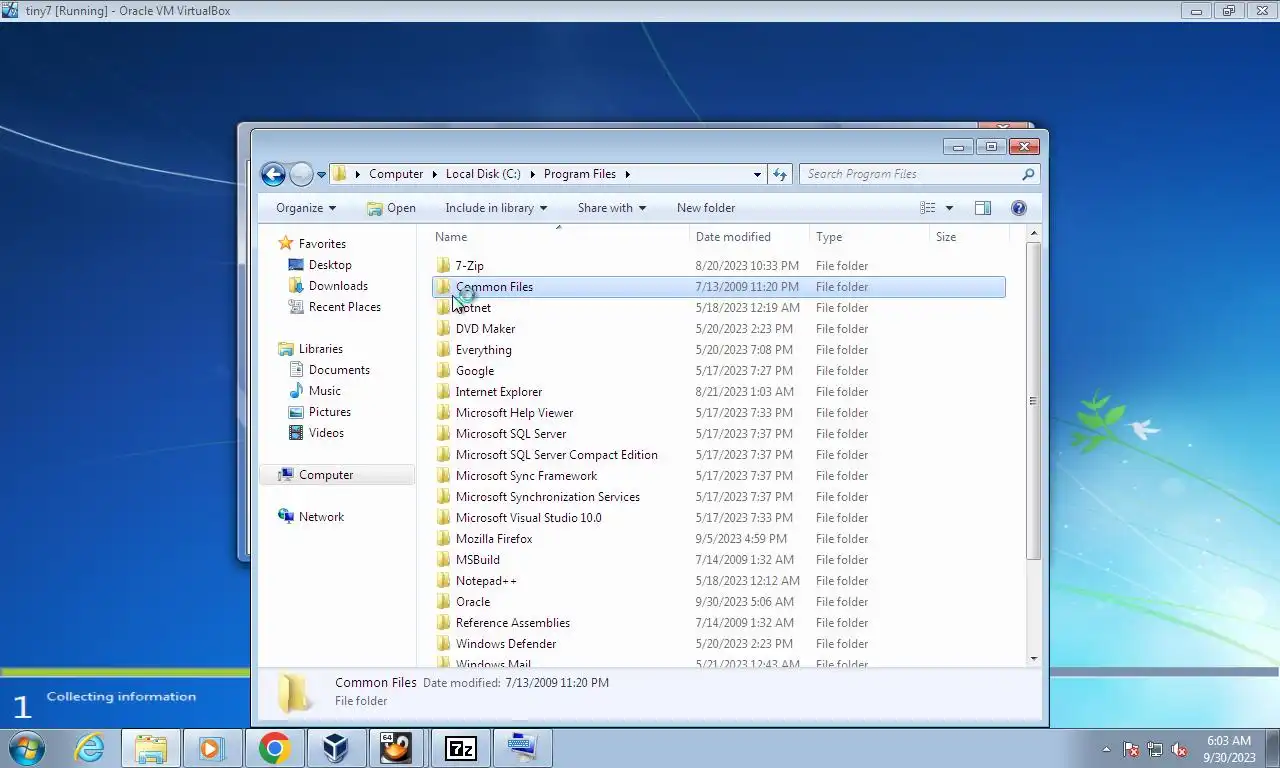Screen dimensions: 1280x768
Task: Click Local Disk (C:) breadcrumb
Action: point(483,174)
